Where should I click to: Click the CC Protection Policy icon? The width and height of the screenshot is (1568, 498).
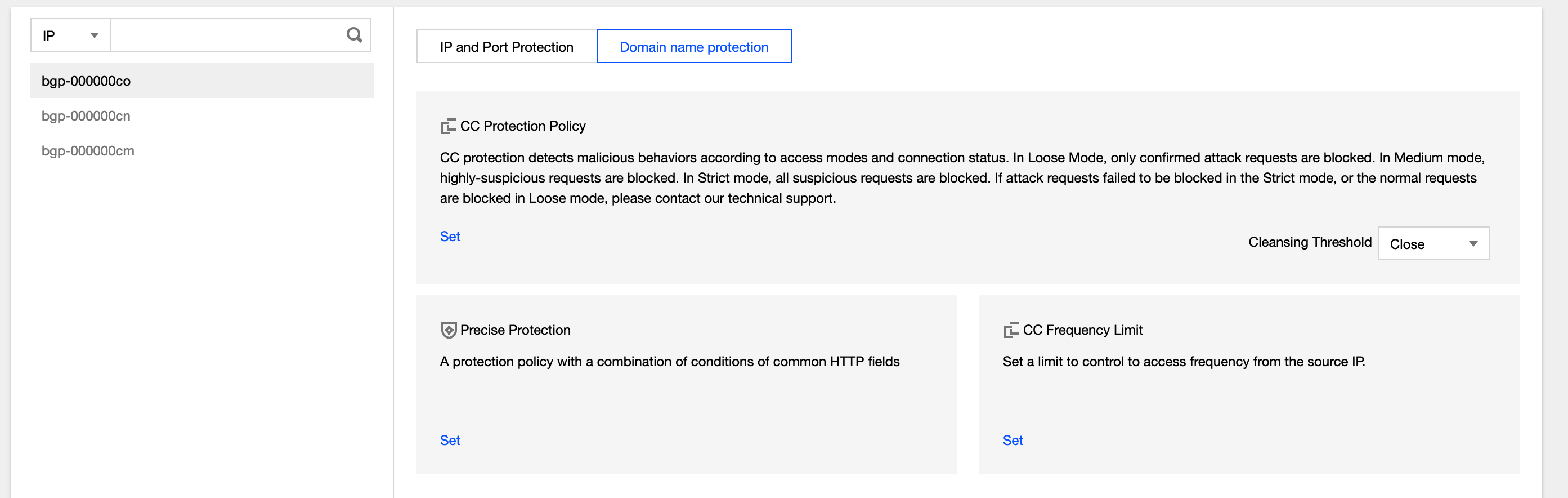coord(448,126)
